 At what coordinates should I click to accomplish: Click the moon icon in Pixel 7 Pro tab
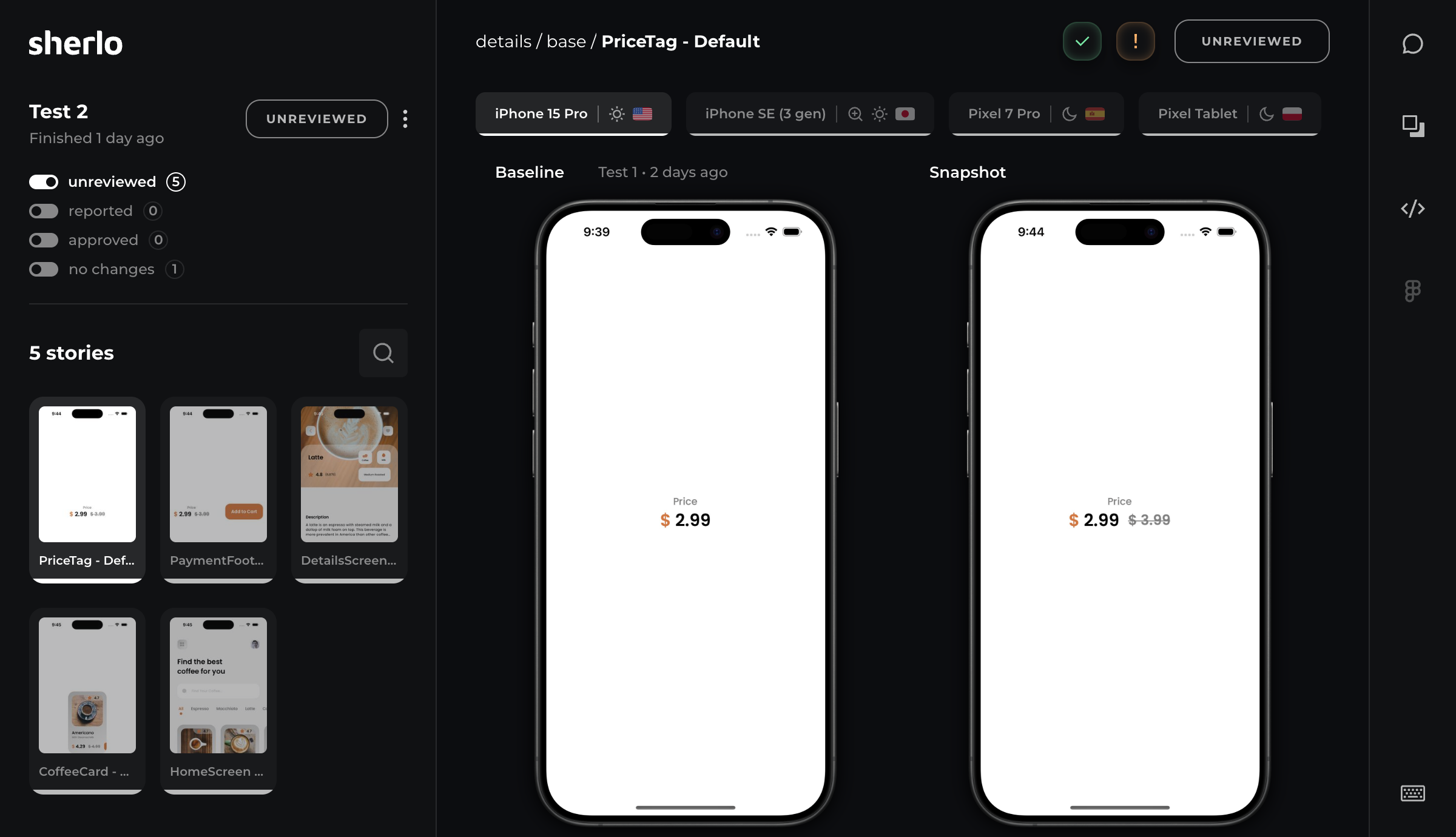(x=1070, y=114)
